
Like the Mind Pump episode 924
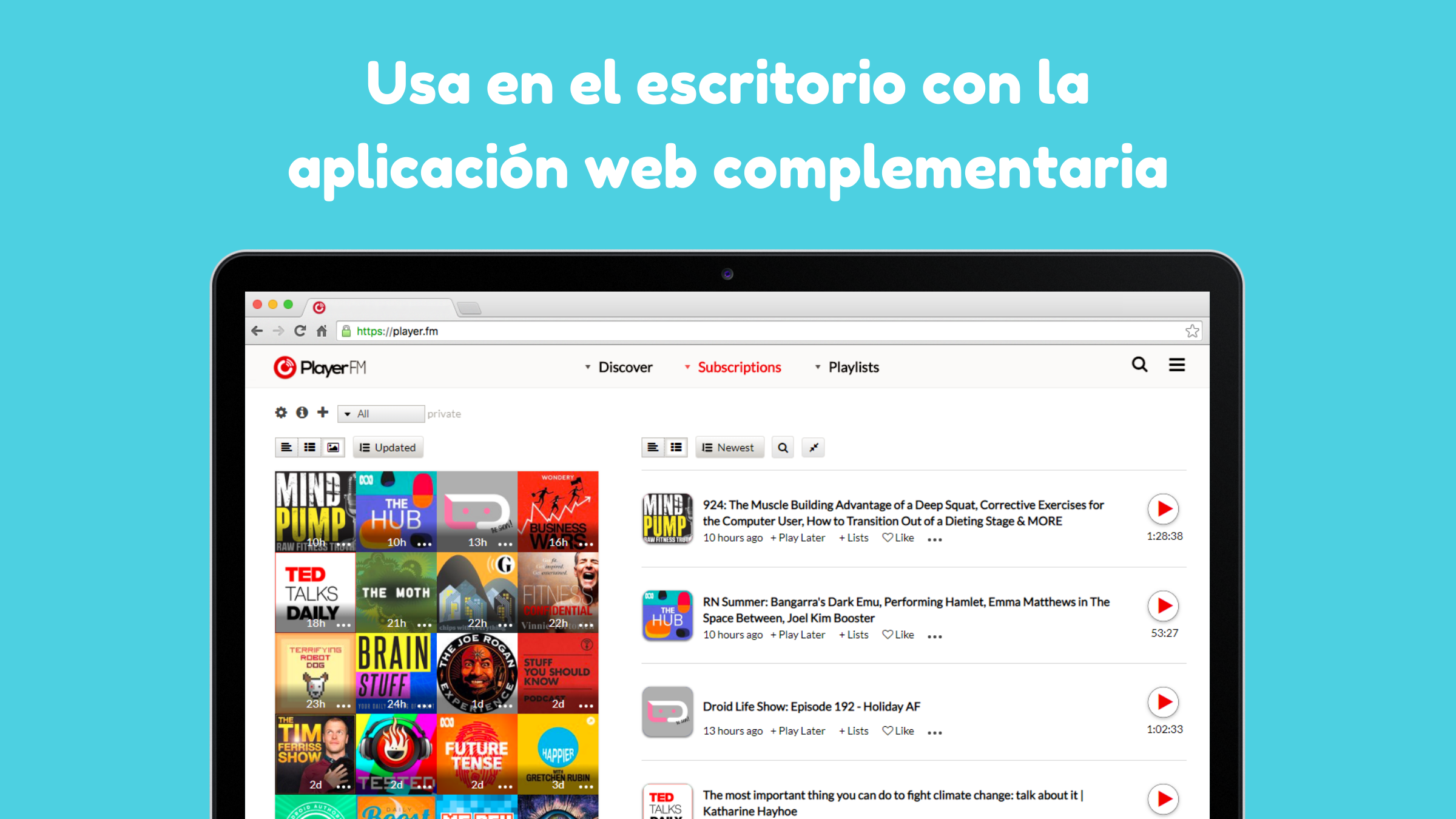point(898,538)
